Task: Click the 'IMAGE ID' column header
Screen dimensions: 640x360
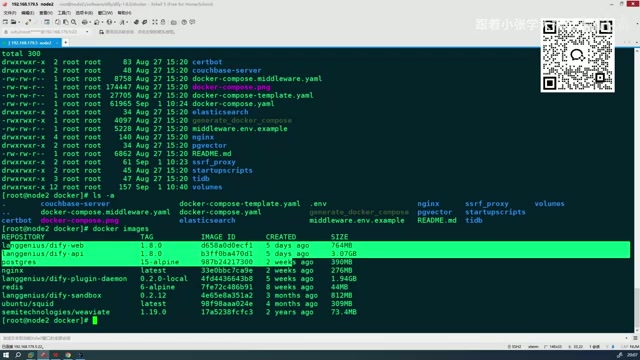Action: [x=218, y=237]
